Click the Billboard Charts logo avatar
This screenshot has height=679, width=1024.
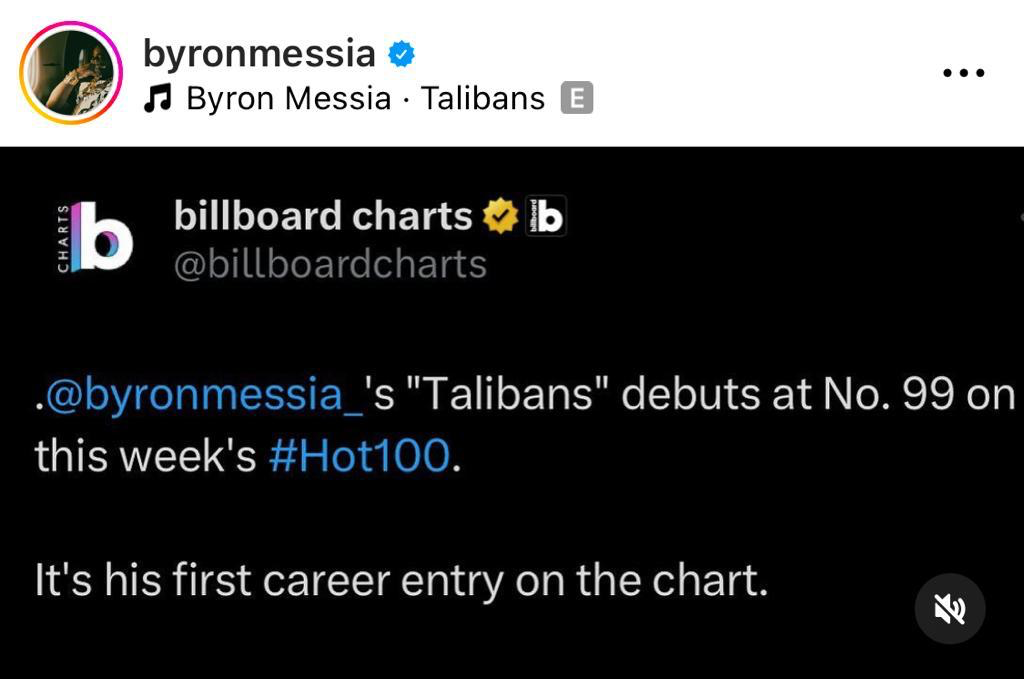[95, 237]
